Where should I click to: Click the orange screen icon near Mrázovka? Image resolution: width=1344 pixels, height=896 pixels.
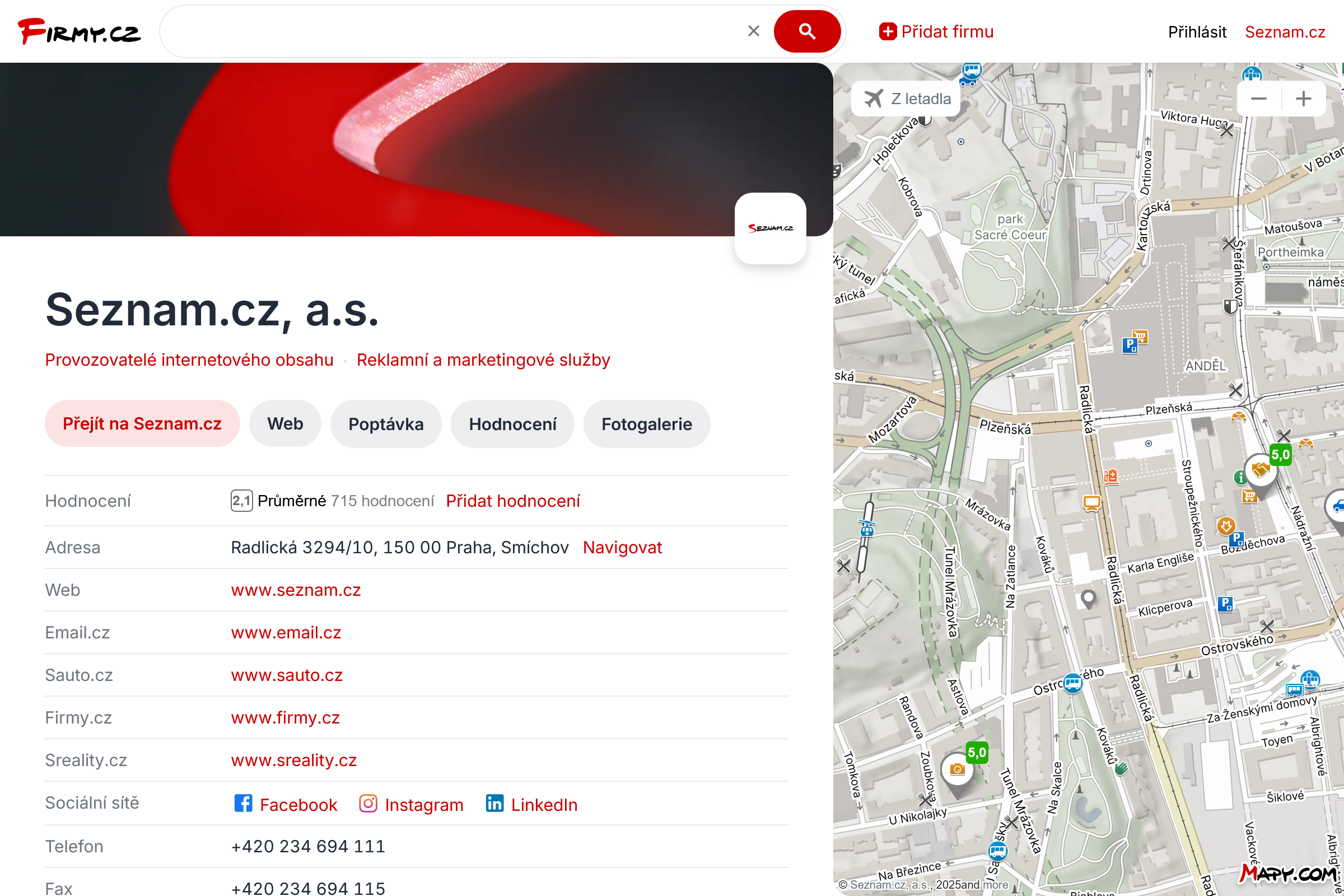coord(1091,503)
